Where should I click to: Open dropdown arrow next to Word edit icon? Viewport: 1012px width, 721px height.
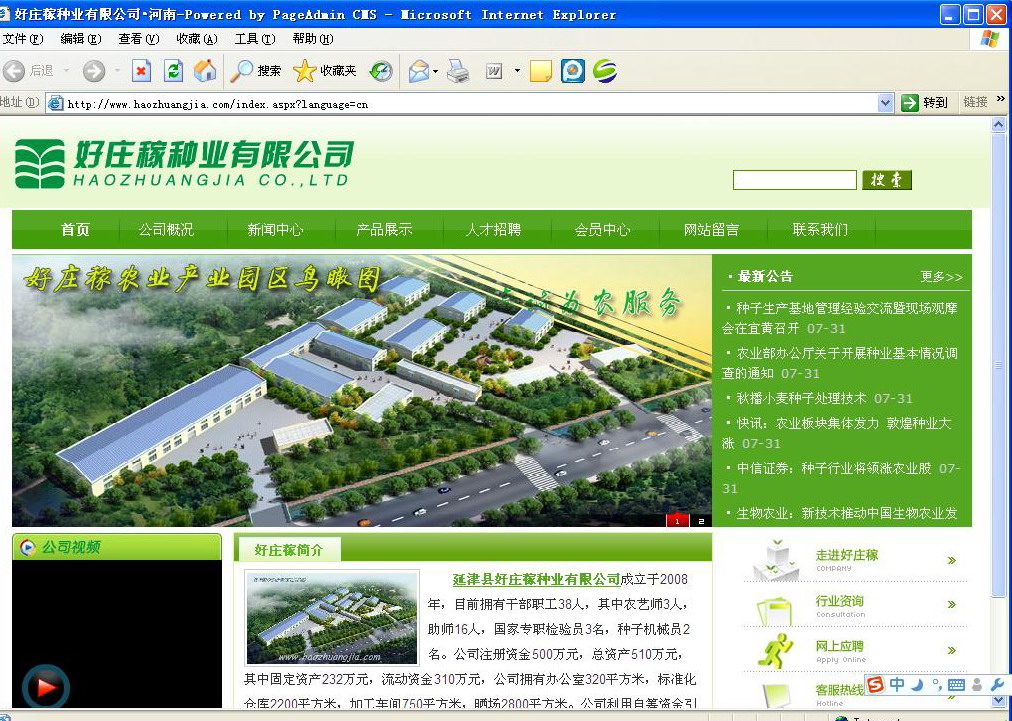[x=517, y=71]
